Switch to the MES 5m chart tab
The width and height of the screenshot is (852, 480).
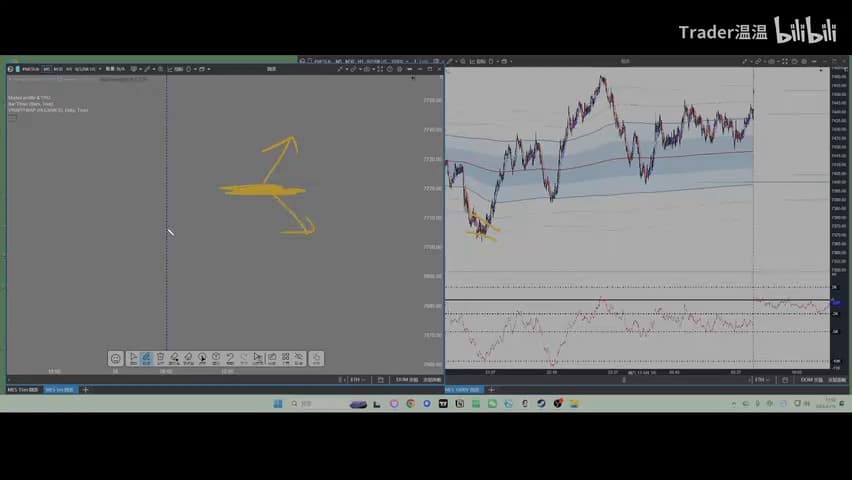[60, 390]
